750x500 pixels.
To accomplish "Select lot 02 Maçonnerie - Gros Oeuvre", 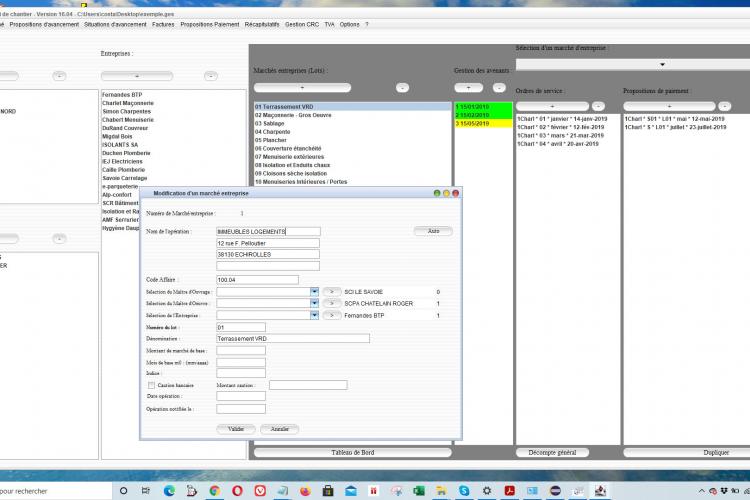I will (353, 115).
